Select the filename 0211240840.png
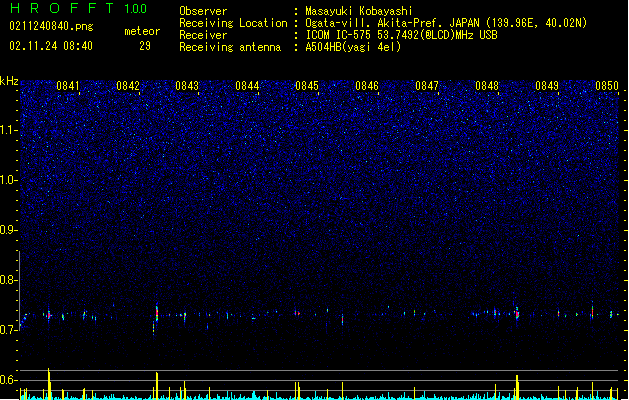This screenshot has width=629, height=400. (x=51, y=26)
